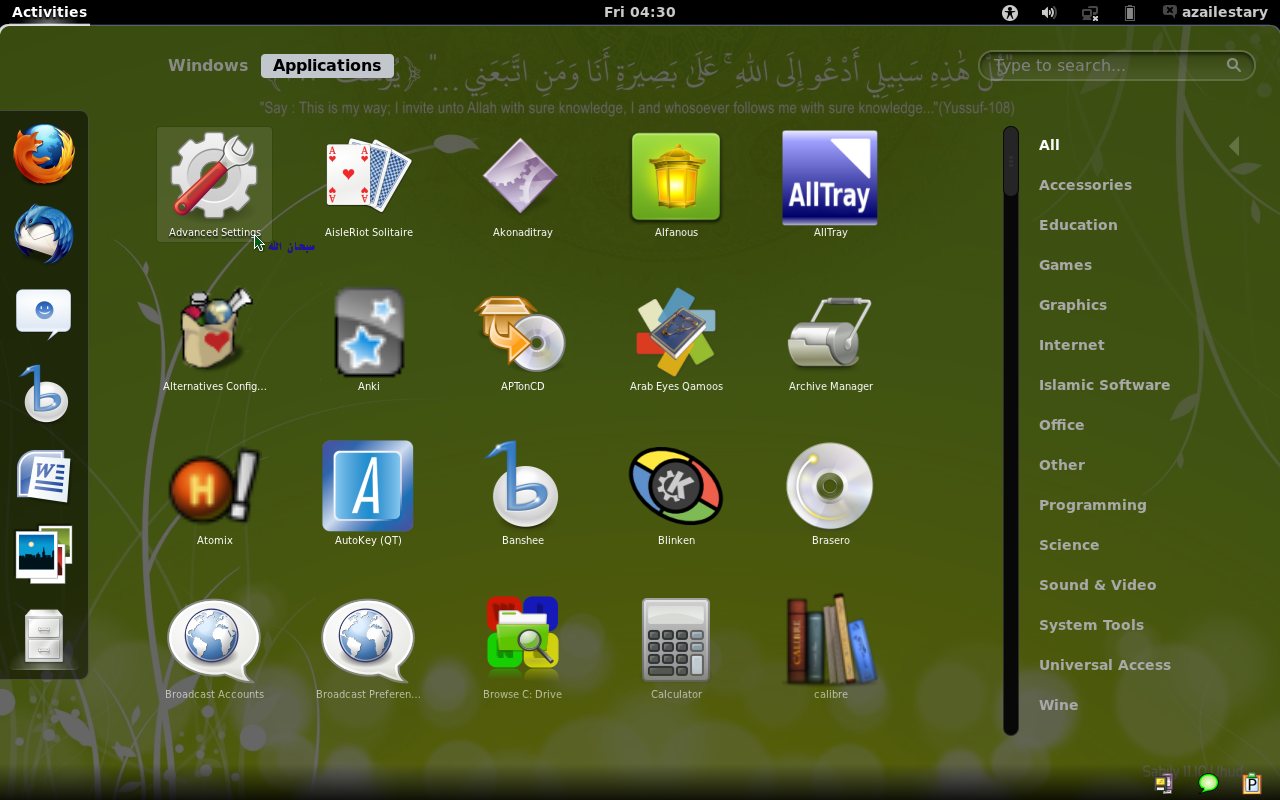Launch the Blinken game

coord(676,486)
